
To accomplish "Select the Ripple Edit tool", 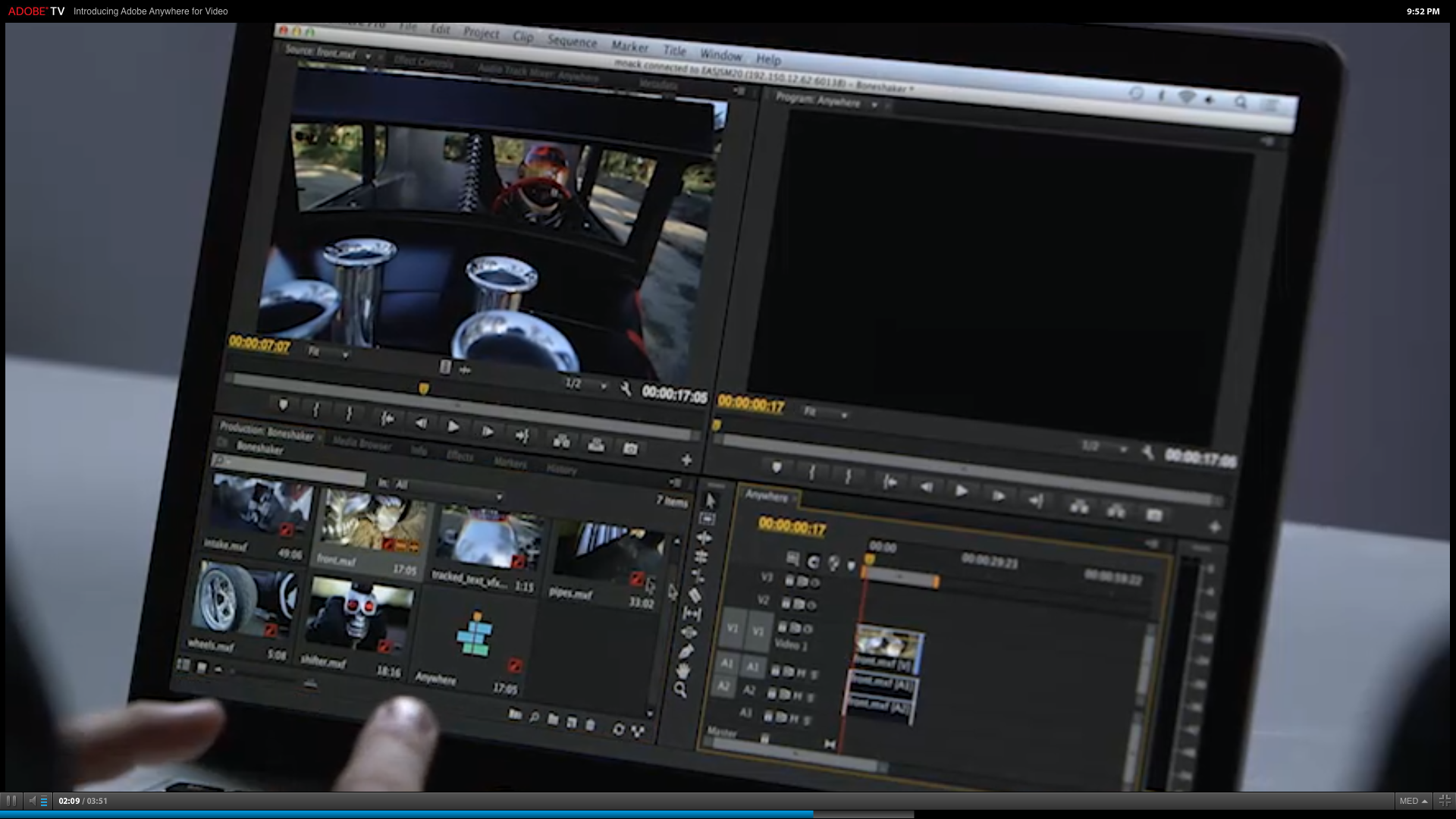I will coord(704,538).
